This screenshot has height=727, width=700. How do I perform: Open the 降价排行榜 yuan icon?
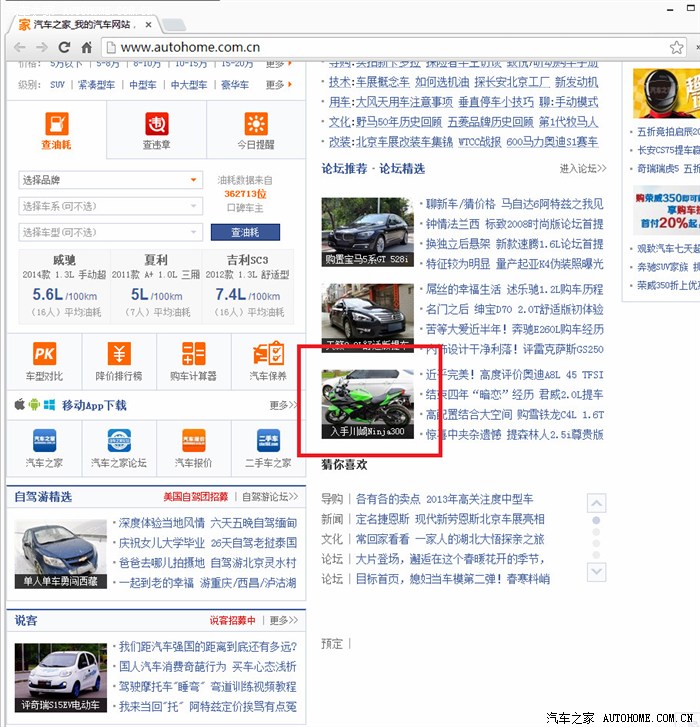click(x=119, y=354)
